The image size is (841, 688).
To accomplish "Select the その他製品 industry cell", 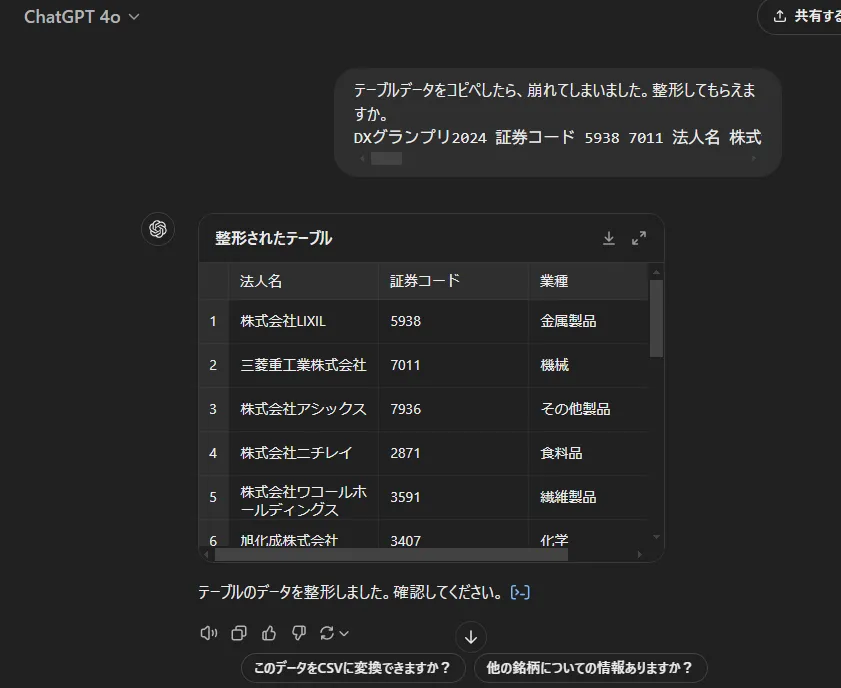I will [588, 409].
